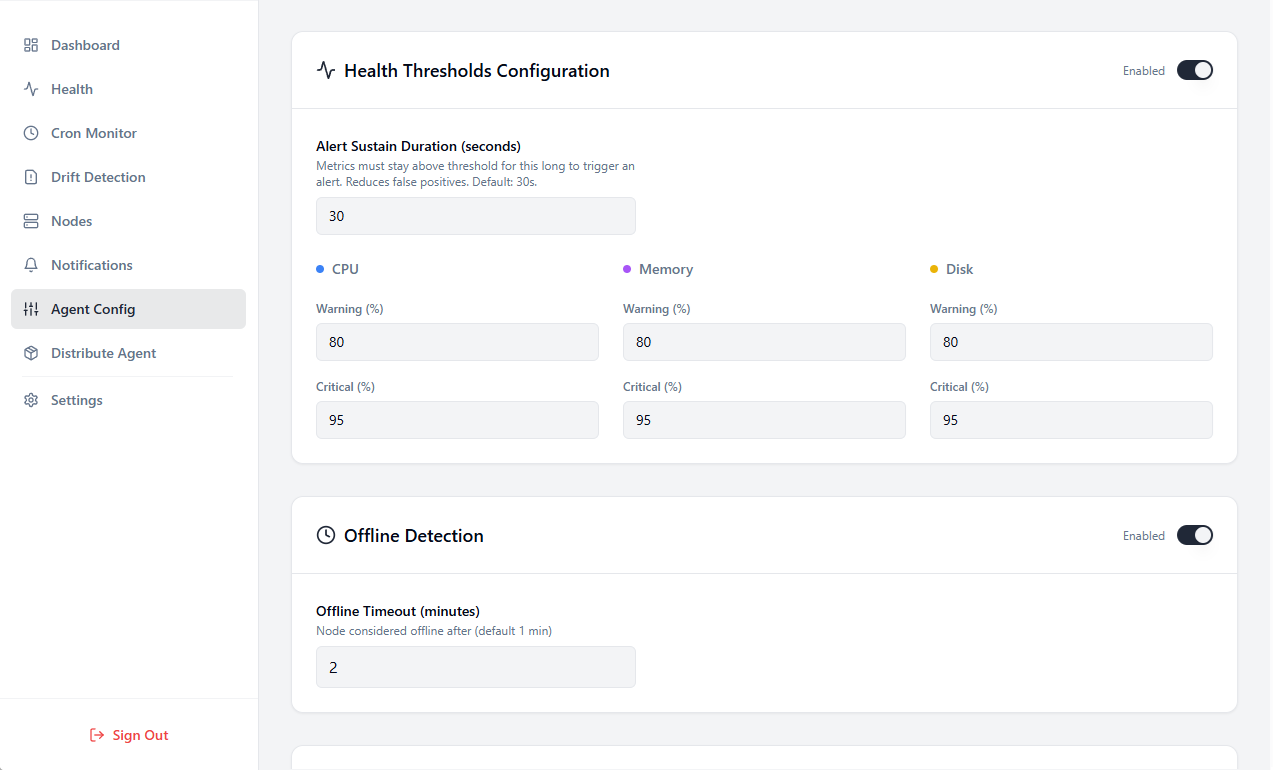
Task: Click the Notifications bell icon
Action: pos(31,265)
